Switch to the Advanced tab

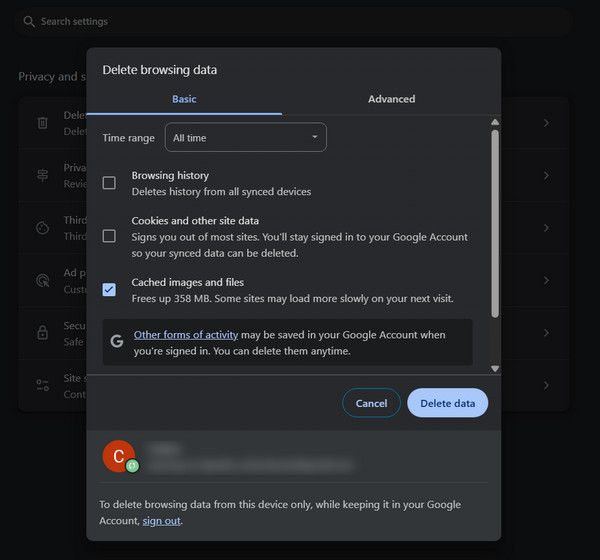391,99
